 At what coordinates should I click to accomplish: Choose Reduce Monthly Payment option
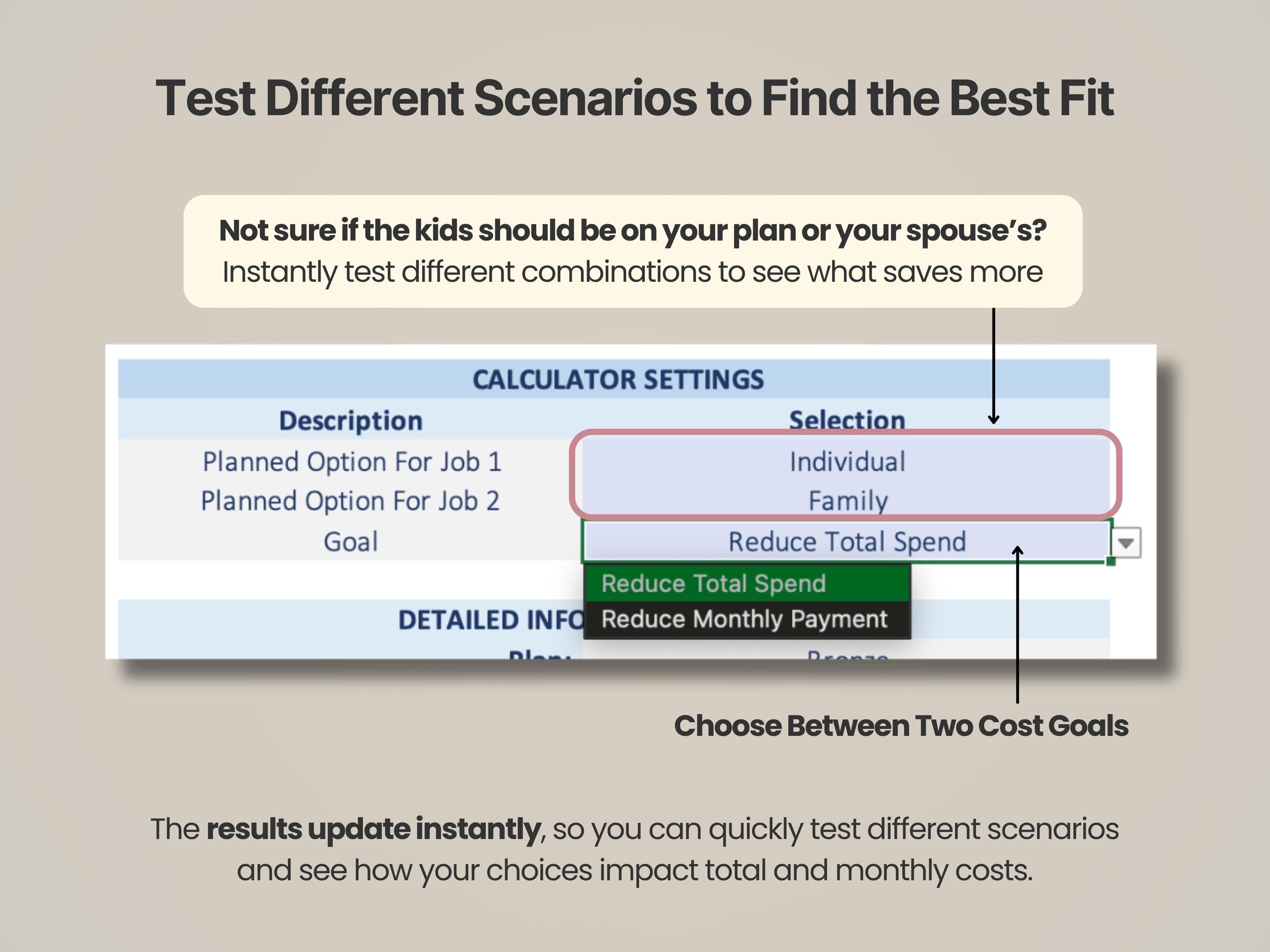tap(744, 619)
